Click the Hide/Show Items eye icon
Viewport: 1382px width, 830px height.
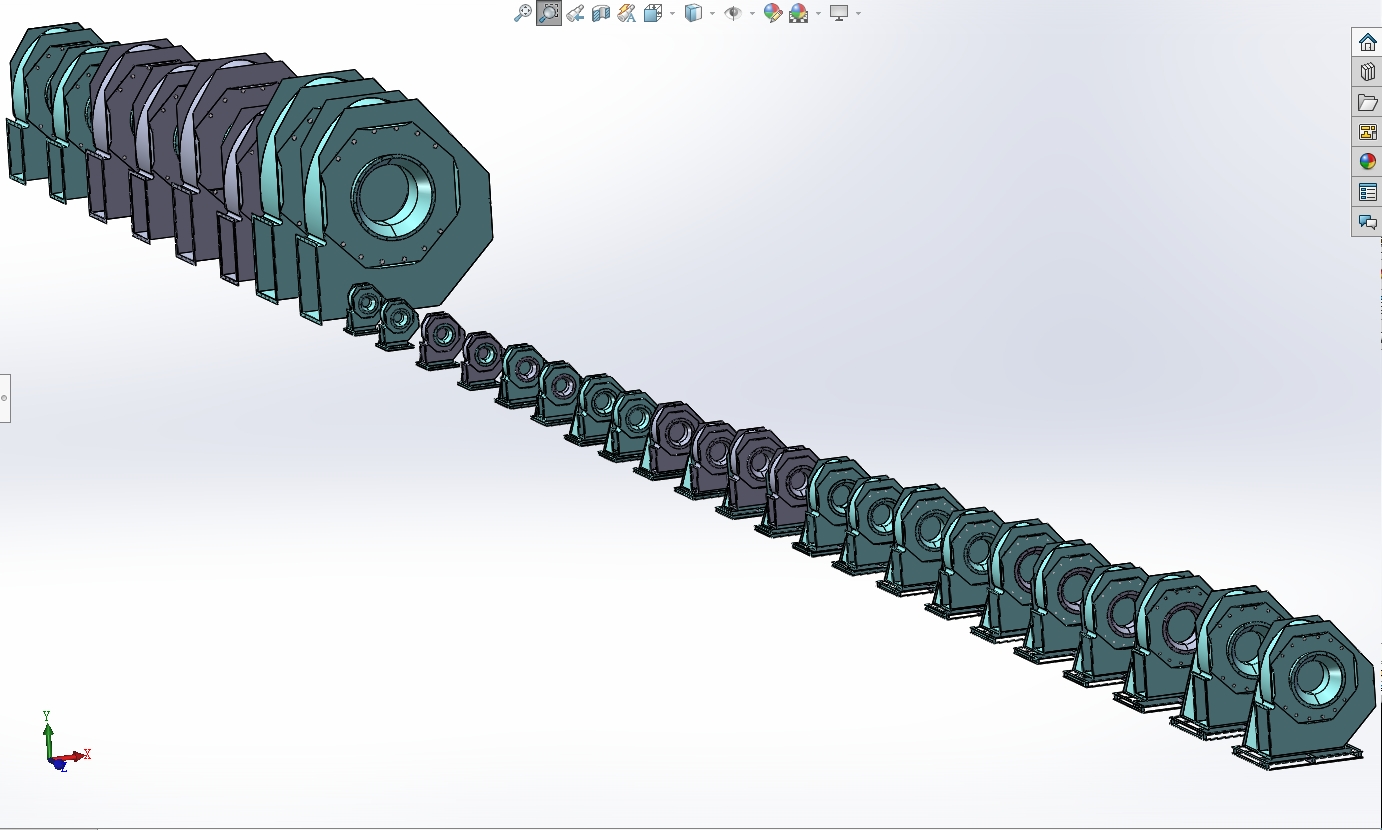coord(733,13)
